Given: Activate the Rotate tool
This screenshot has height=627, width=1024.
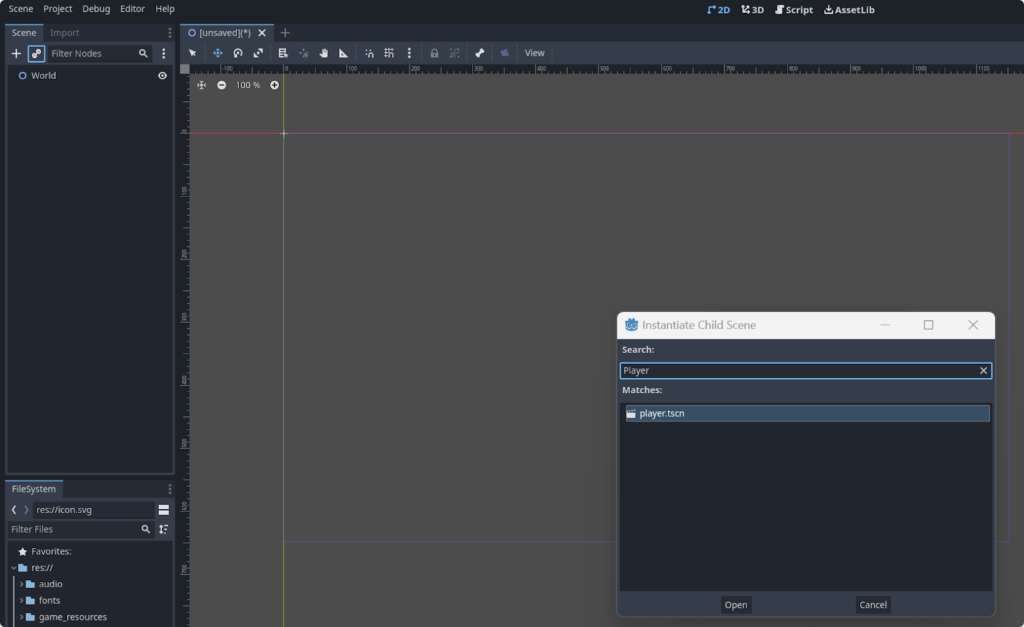Looking at the screenshot, I should 238,52.
